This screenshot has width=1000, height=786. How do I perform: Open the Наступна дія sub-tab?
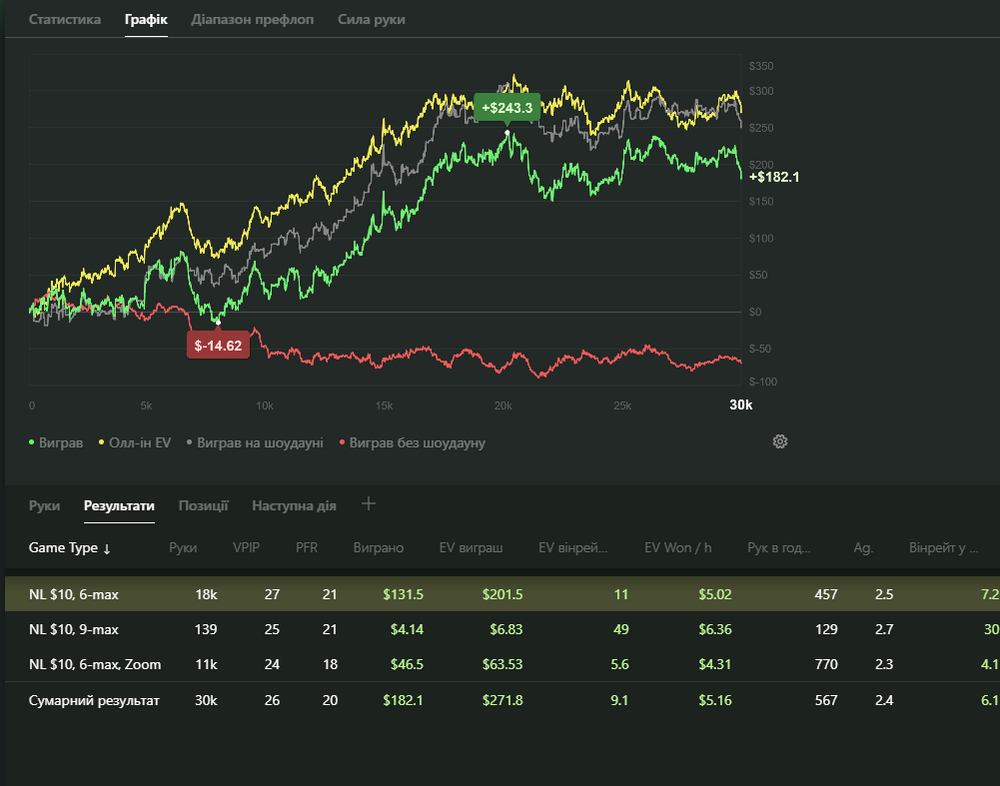tap(294, 506)
